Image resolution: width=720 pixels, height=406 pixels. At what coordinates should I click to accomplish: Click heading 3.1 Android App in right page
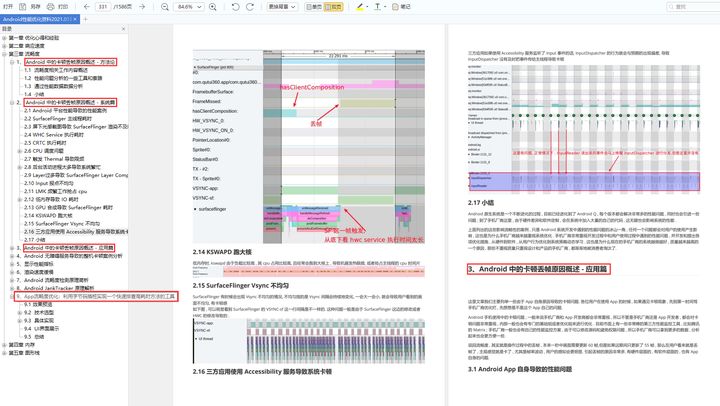coord(520,369)
